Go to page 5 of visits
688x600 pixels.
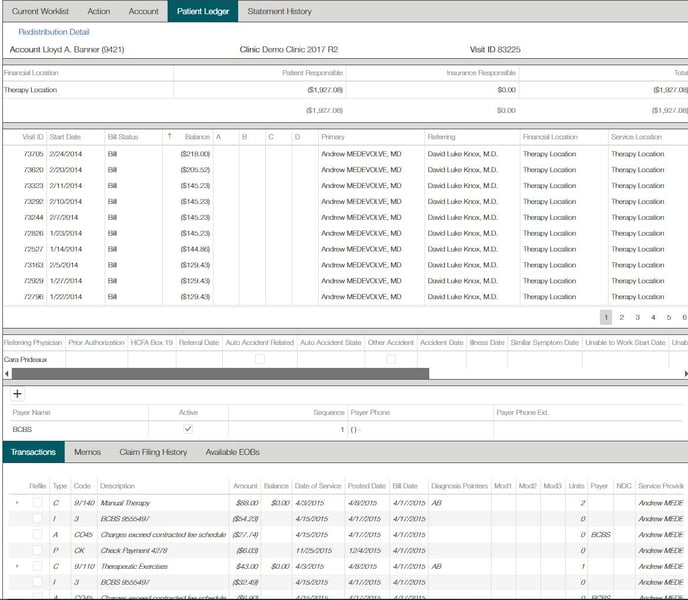[x=669, y=317]
